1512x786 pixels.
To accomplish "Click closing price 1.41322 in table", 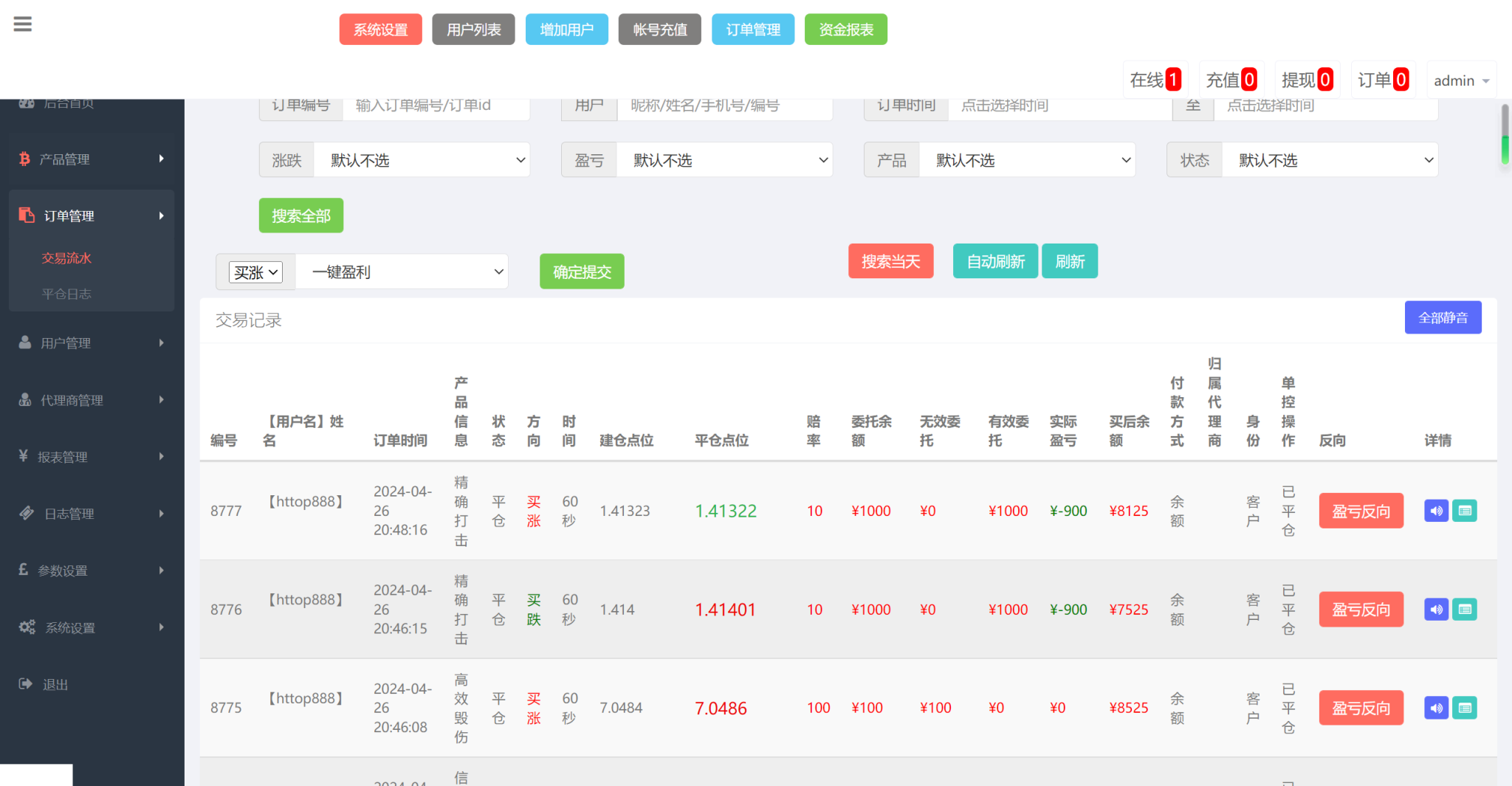I will (x=726, y=511).
